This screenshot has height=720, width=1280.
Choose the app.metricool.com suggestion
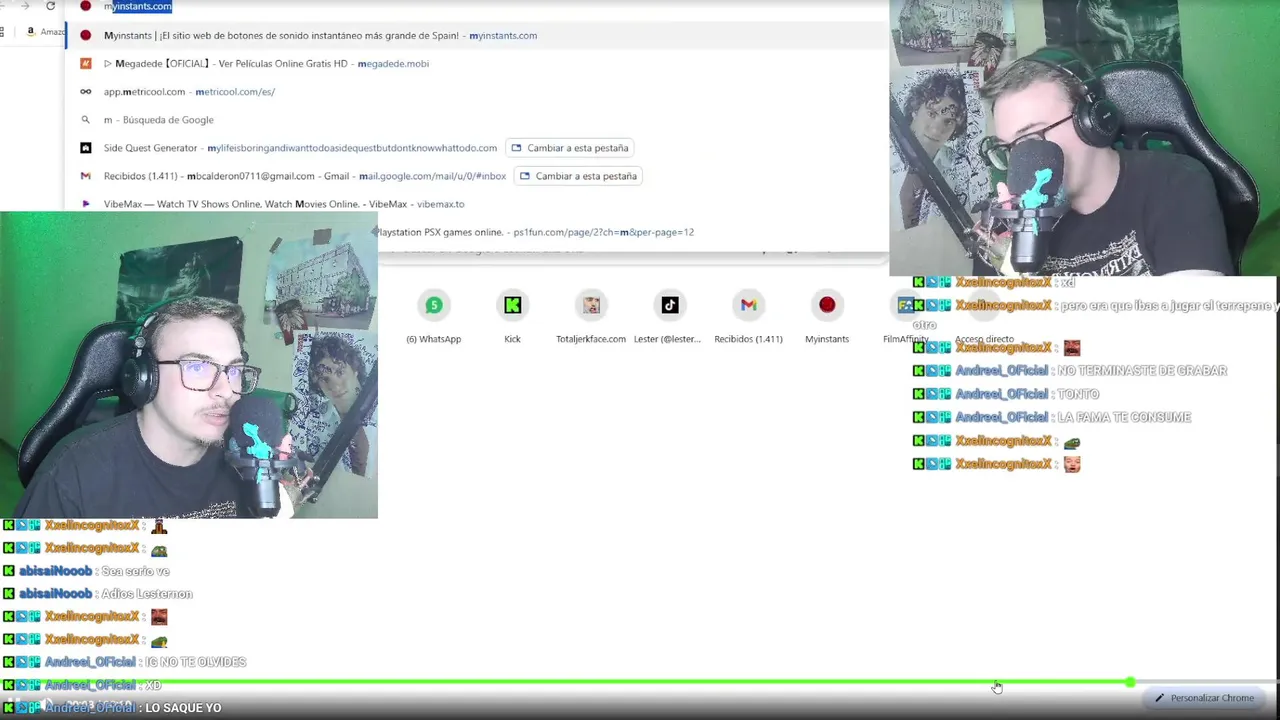(x=477, y=91)
